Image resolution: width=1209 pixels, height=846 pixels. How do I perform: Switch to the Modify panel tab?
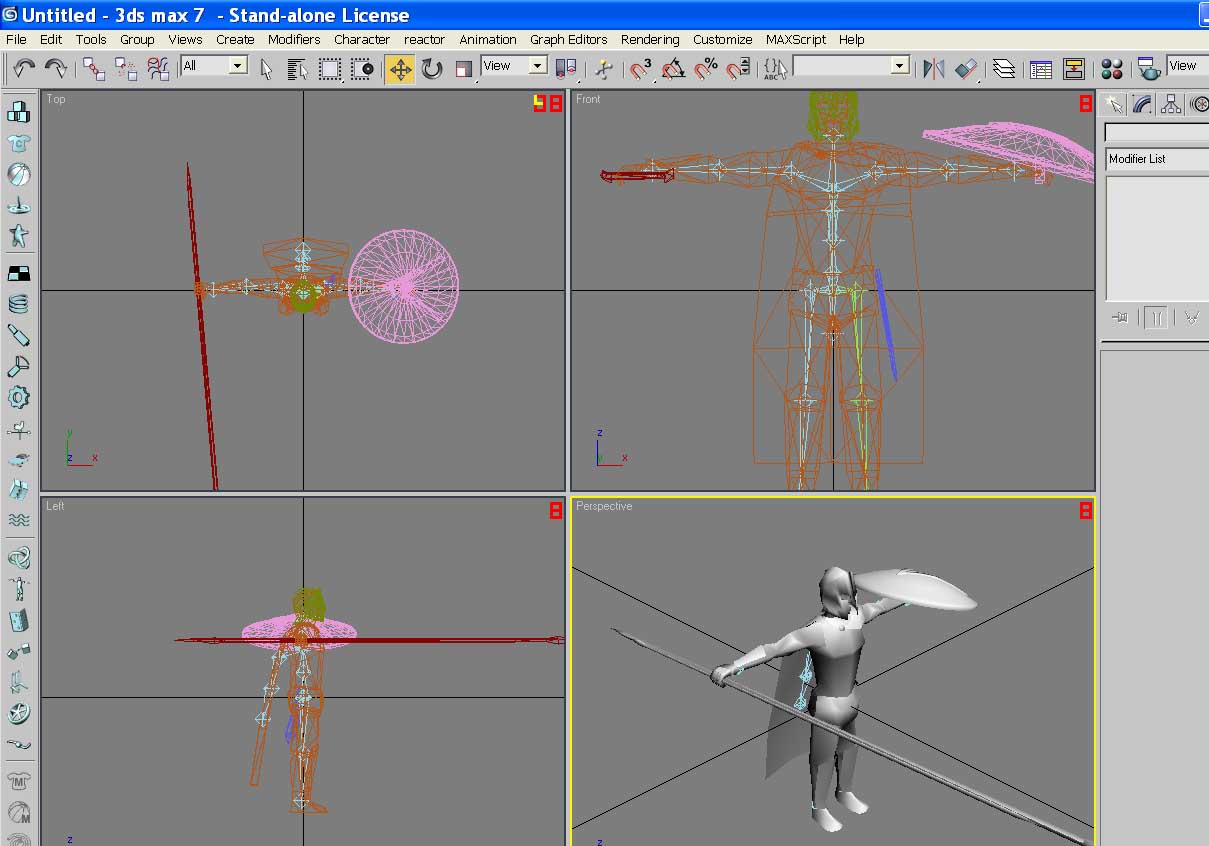point(1142,104)
